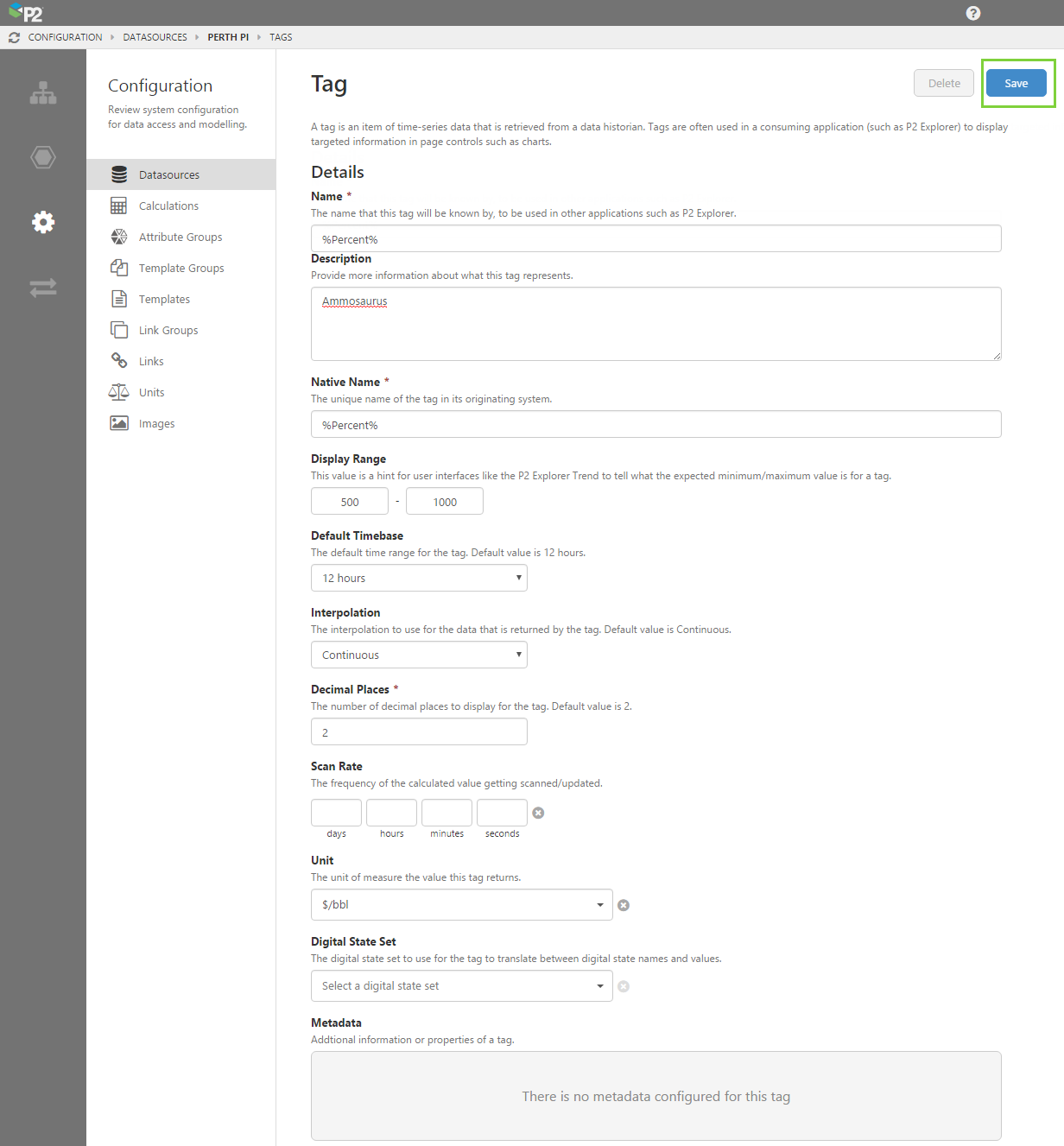Click the Scan Rate days field
The width and height of the screenshot is (1064, 1146).
(x=336, y=813)
